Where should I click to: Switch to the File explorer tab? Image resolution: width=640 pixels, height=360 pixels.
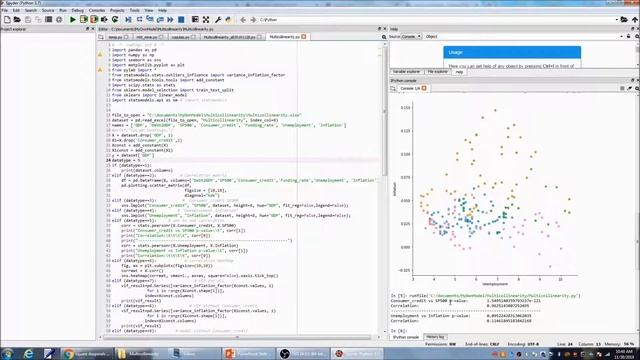tap(438, 72)
